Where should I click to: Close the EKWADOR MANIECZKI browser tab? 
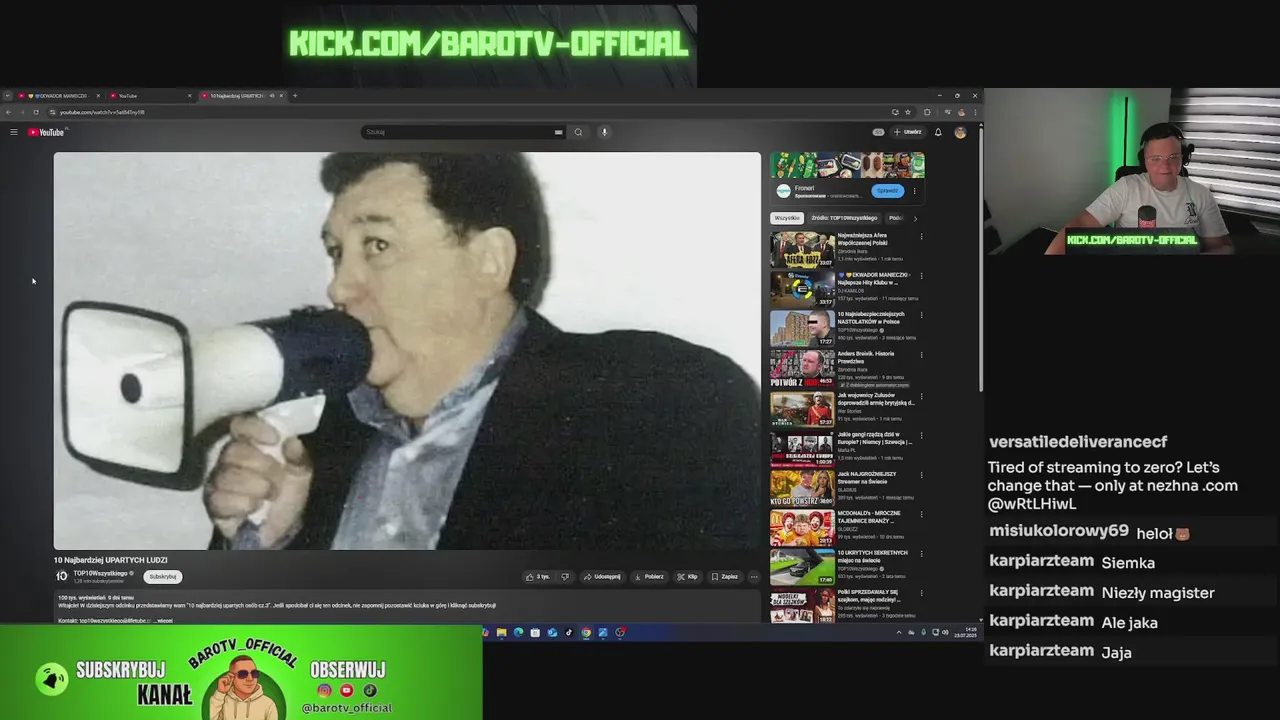(x=98, y=96)
